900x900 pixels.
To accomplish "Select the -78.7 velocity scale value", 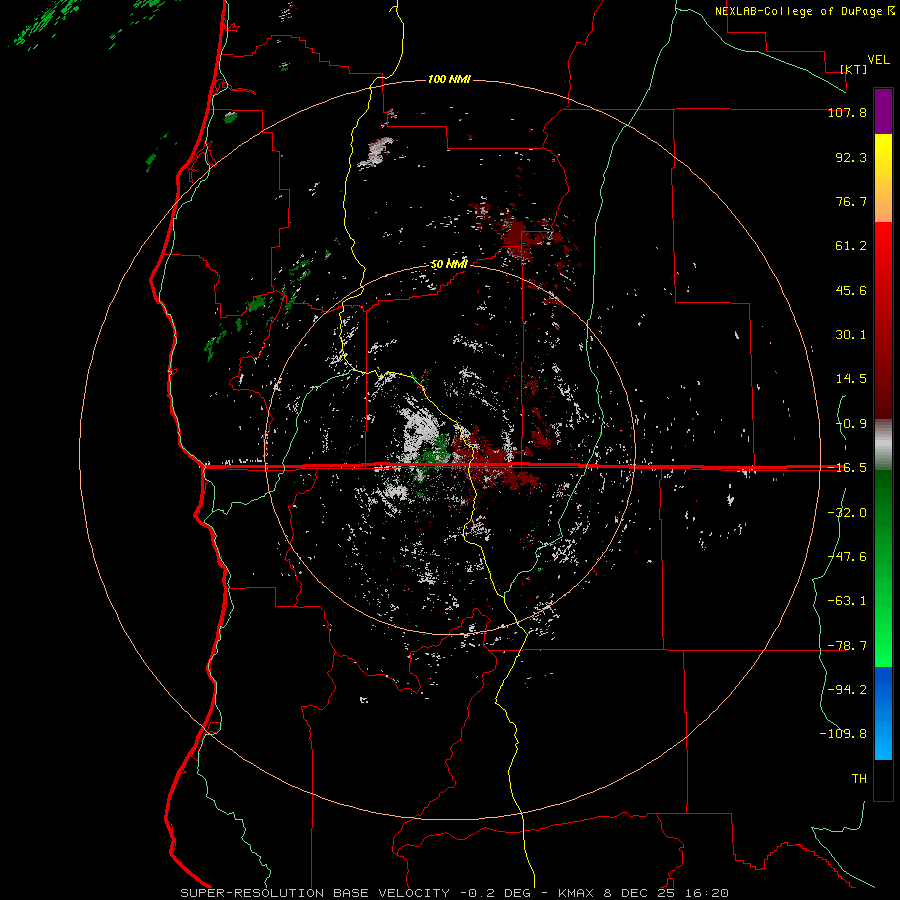I will (x=847, y=645).
